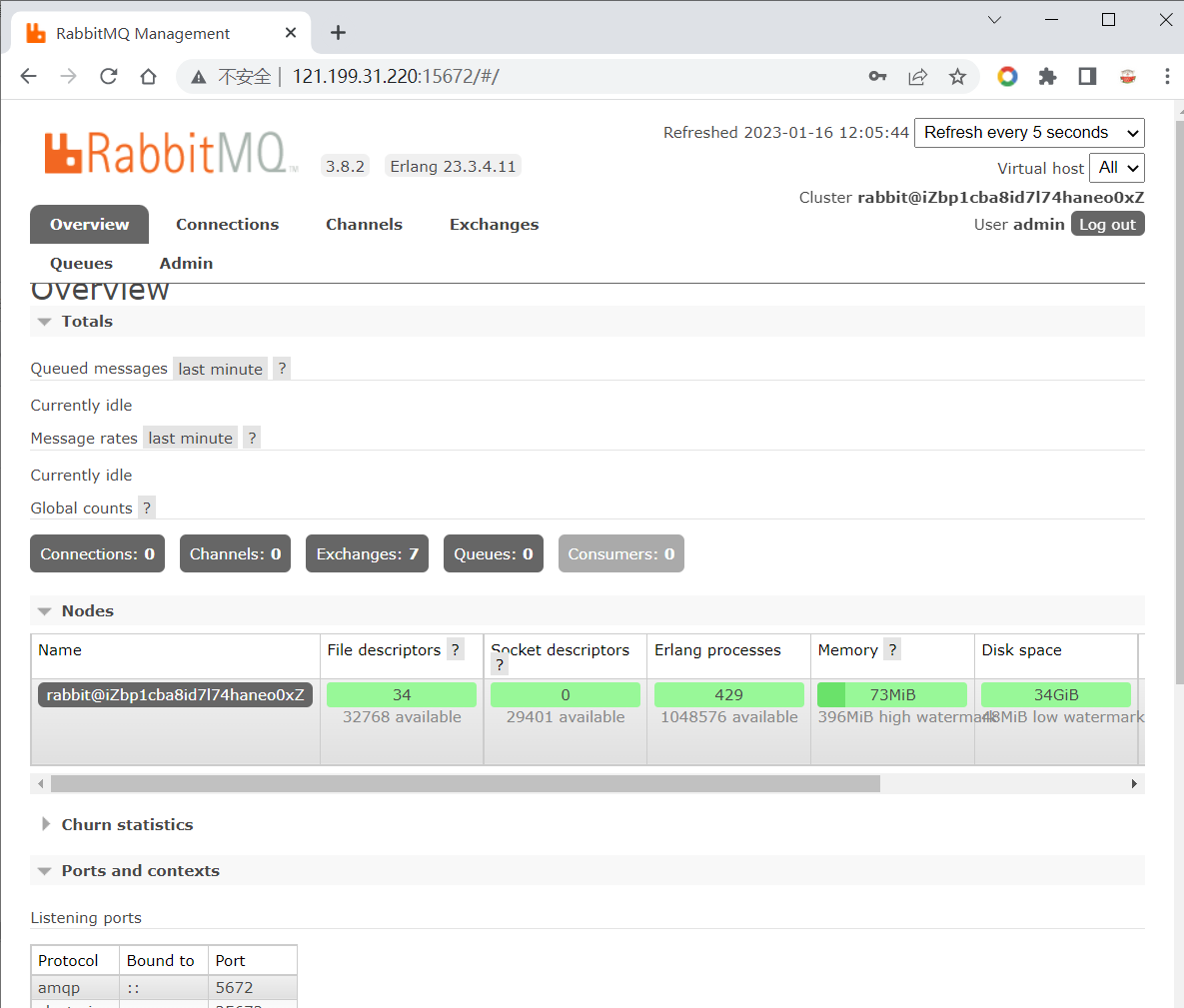Open the tab search chevron
Screen dimensions: 1184x1008
[x=994, y=20]
